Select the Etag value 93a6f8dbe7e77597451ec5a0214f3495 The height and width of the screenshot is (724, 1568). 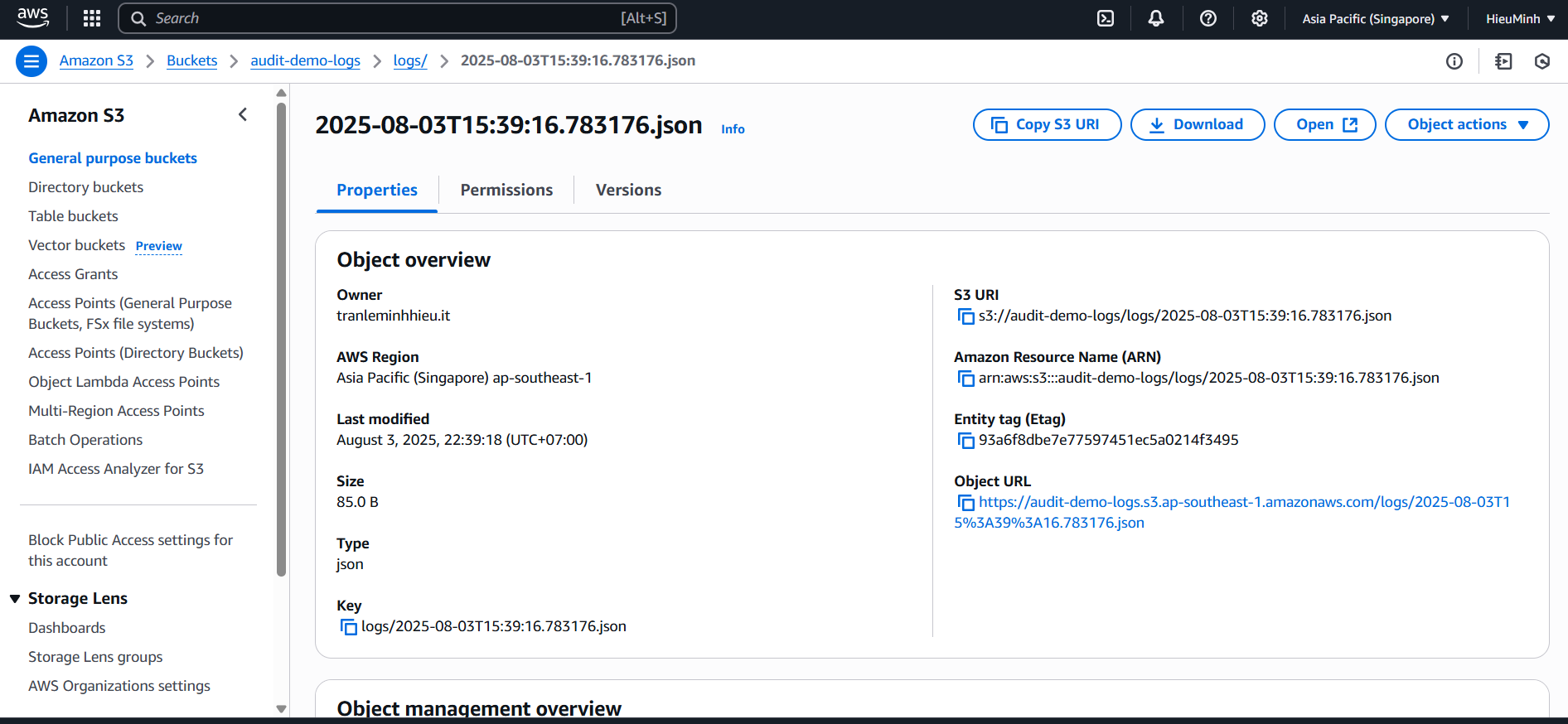click(x=1108, y=440)
